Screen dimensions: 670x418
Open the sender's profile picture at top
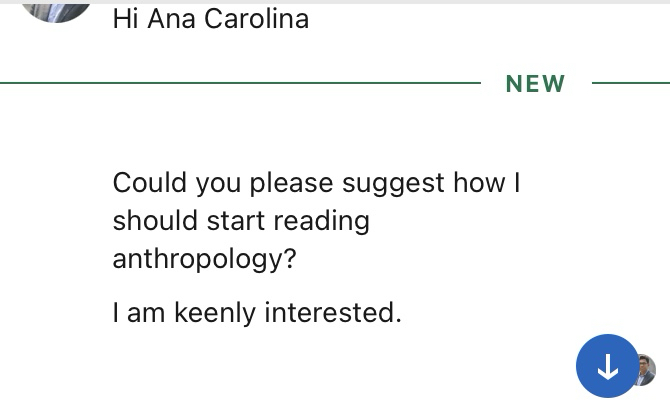[x=56, y=8]
